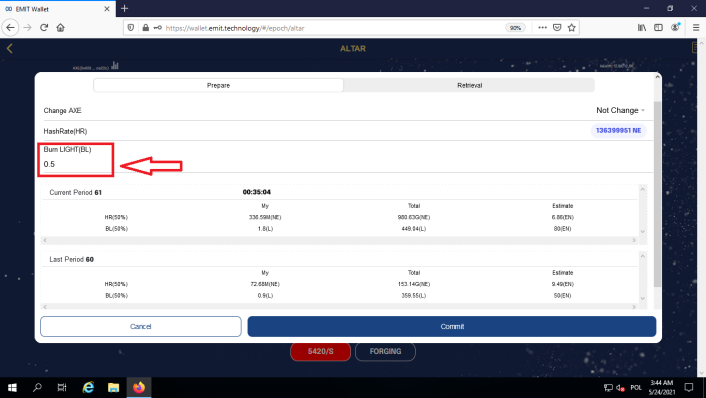The height and width of the screenshot is (398, 706).
Task: Click the saved login key icon
Action: (158, 28)
